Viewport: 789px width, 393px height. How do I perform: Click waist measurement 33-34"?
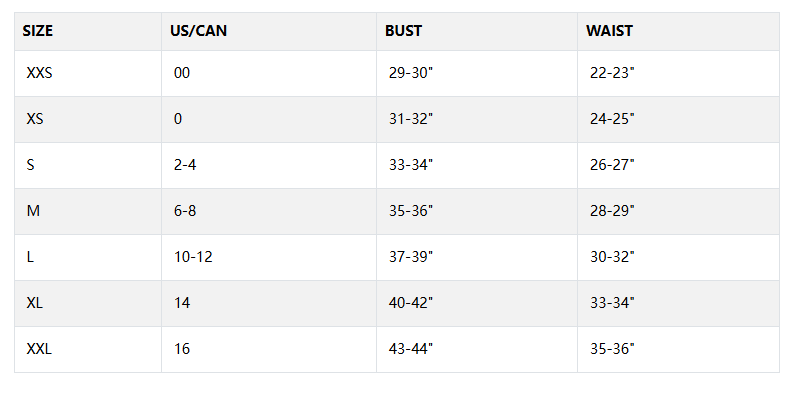[x=612, y=303]
